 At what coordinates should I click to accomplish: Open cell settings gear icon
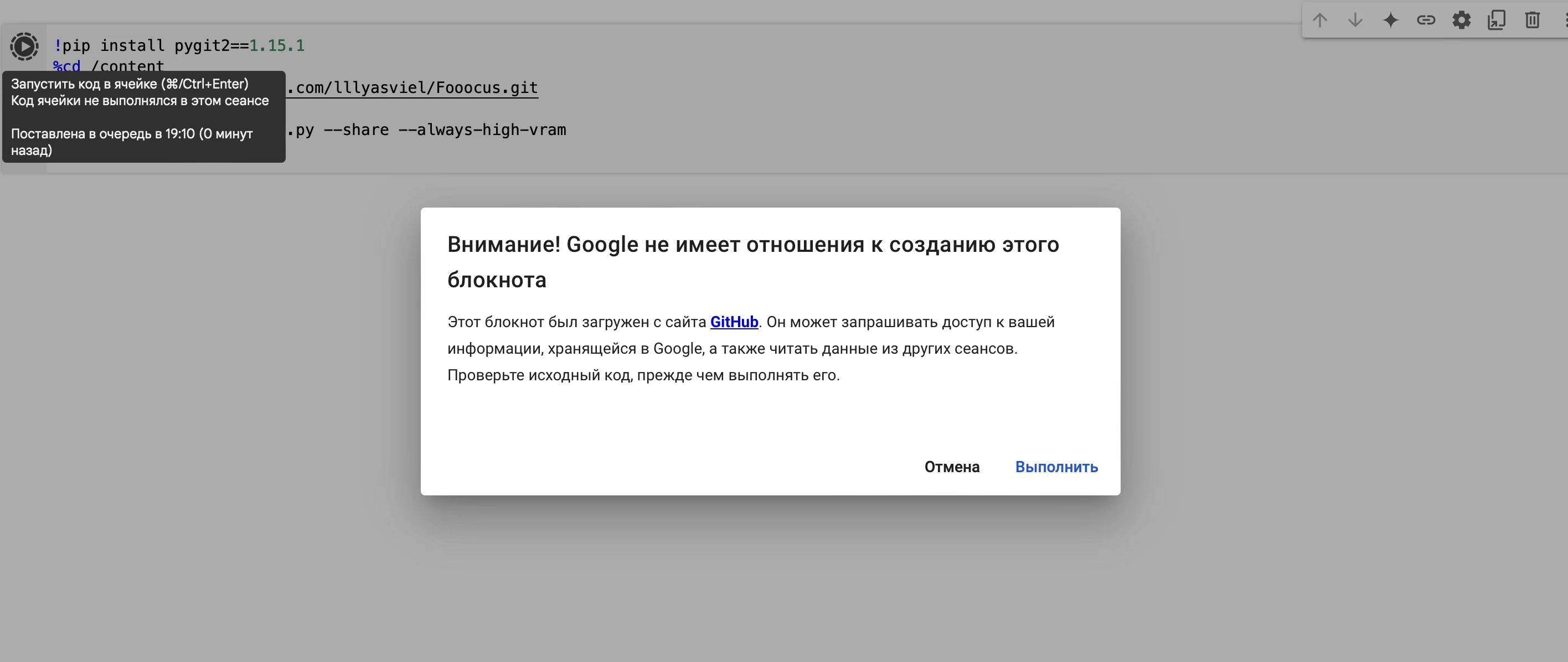(1461, 20)
